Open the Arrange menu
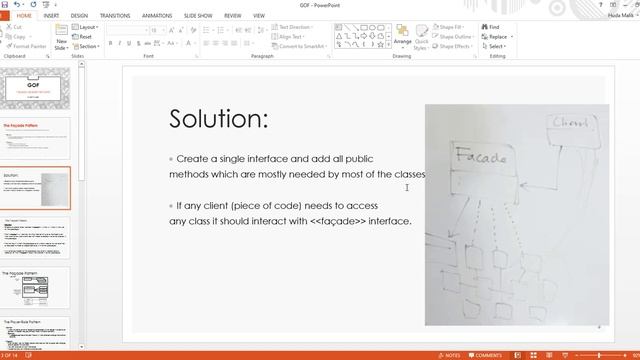The height and width of the screenshot is (360, 640). click(402, 37)
